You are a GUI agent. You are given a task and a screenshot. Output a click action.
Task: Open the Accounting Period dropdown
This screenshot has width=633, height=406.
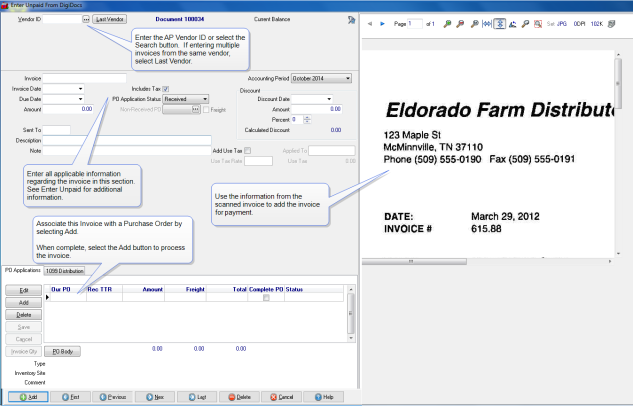(x=346, y=78)
